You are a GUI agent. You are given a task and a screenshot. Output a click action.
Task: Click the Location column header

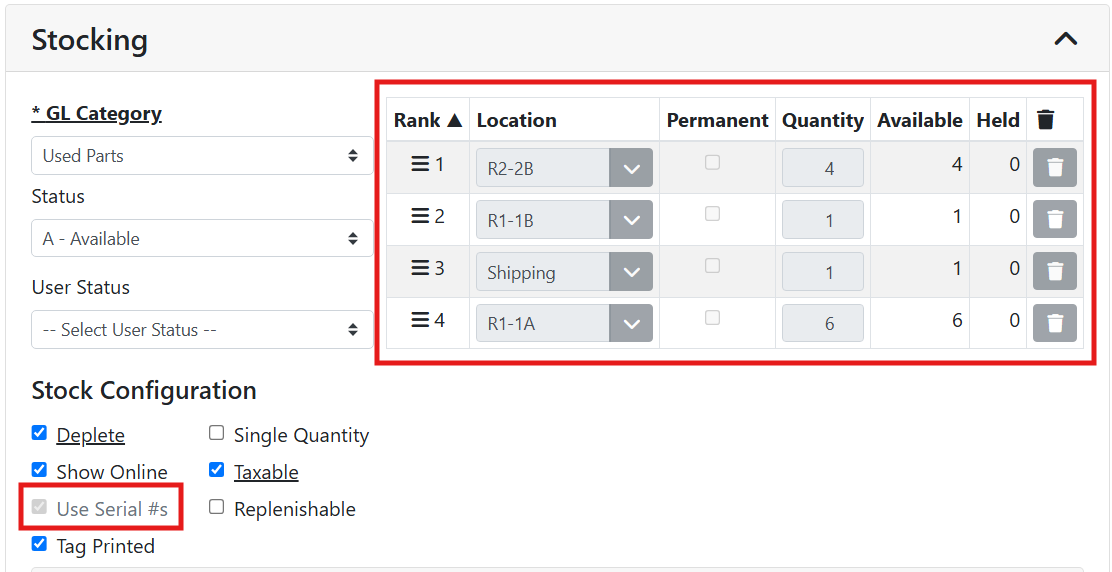(x=516, y=120)
